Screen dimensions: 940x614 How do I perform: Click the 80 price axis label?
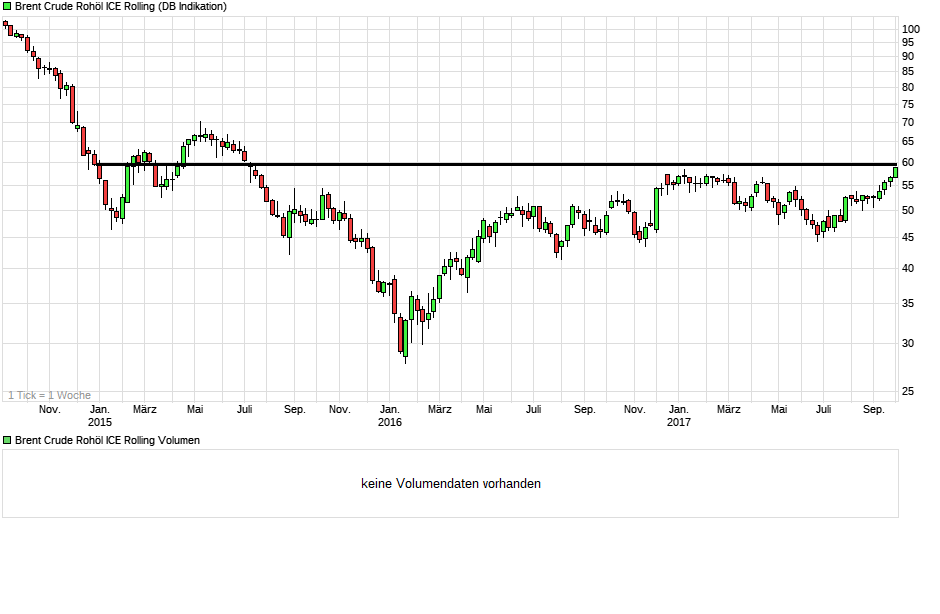pos(908,88)
